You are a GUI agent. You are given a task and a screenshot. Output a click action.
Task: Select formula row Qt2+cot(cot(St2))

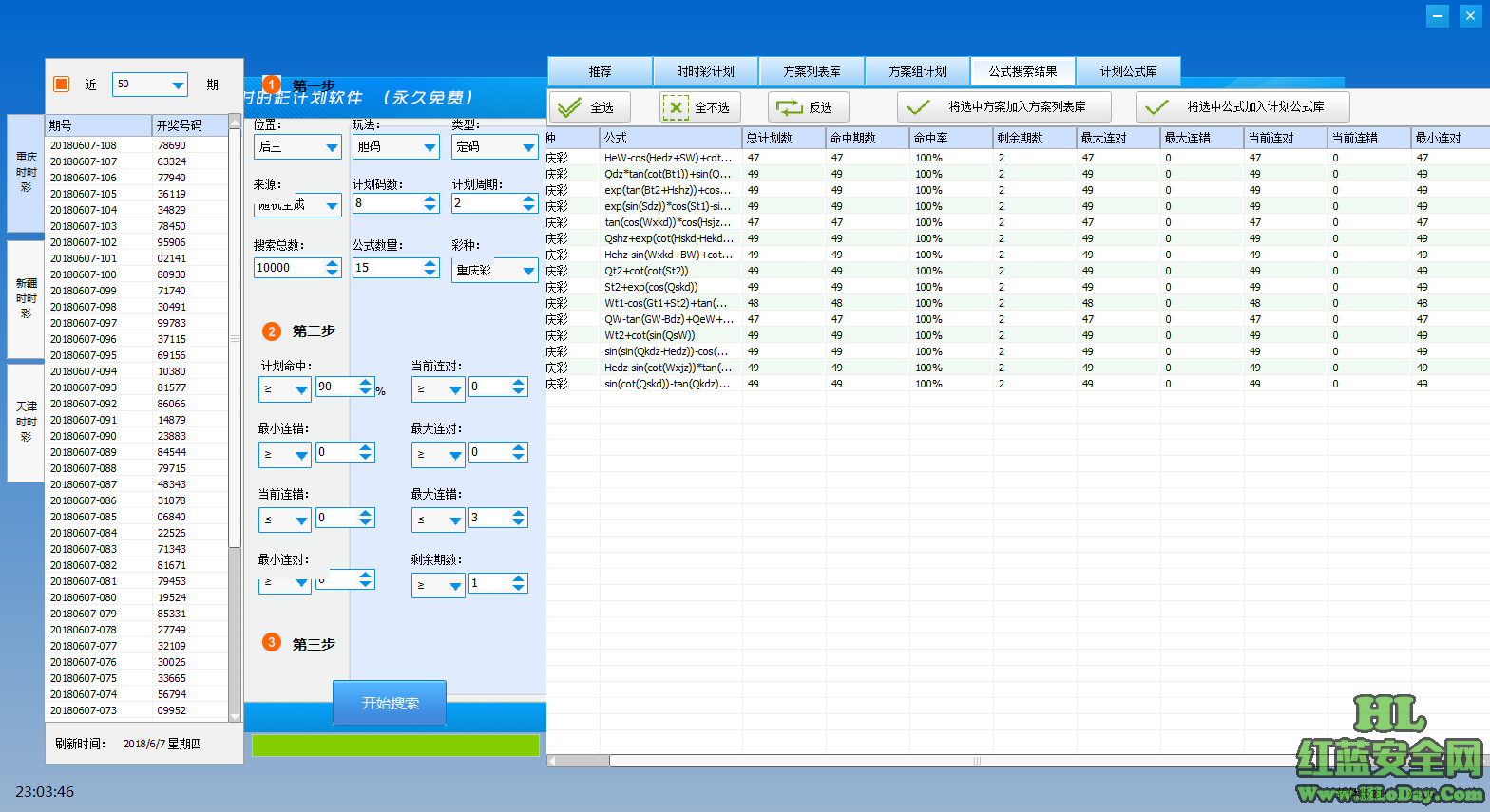tap(1018, 271)
